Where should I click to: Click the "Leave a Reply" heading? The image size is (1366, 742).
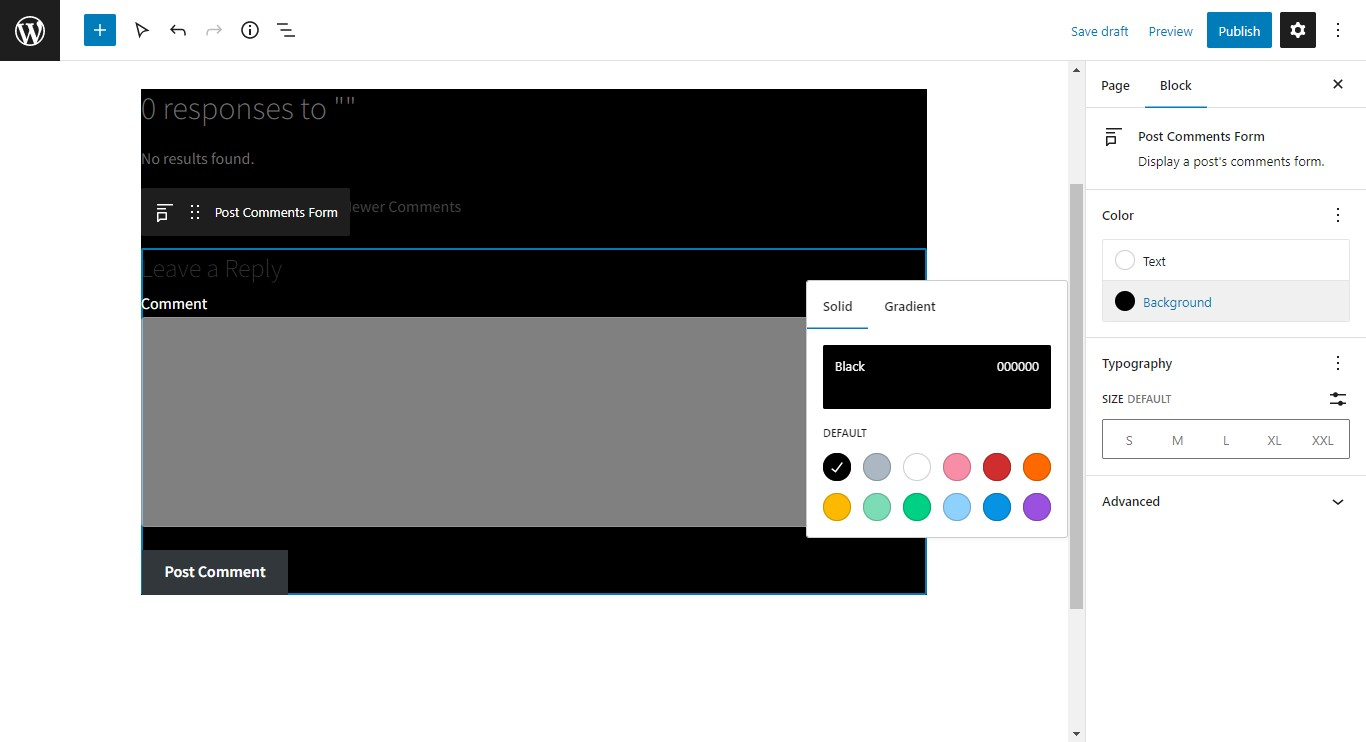[212, 269]
